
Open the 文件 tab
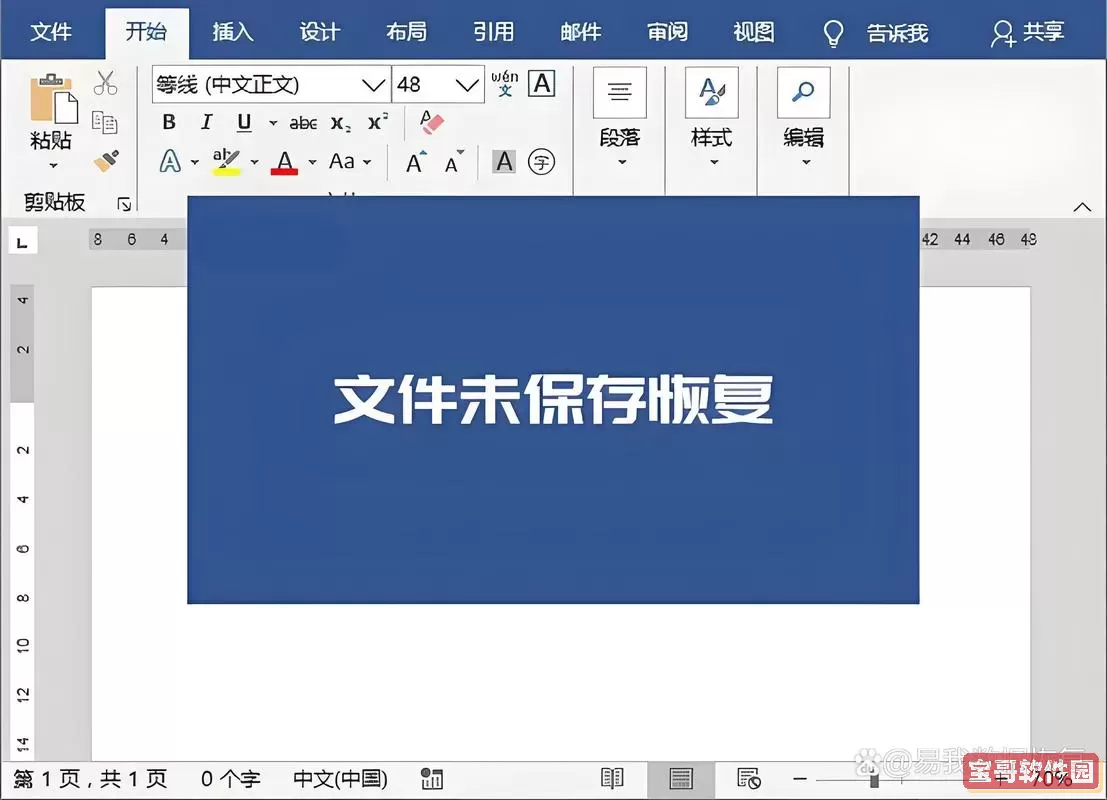click(x=51, y=32)
